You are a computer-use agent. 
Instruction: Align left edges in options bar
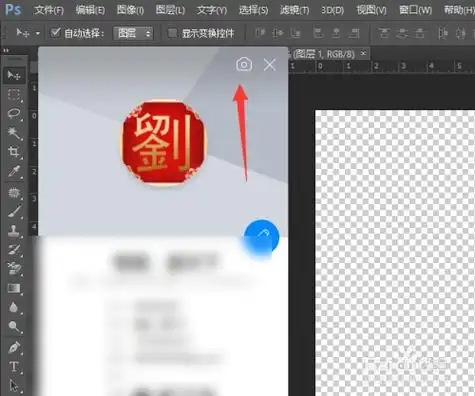click(319, 33)
